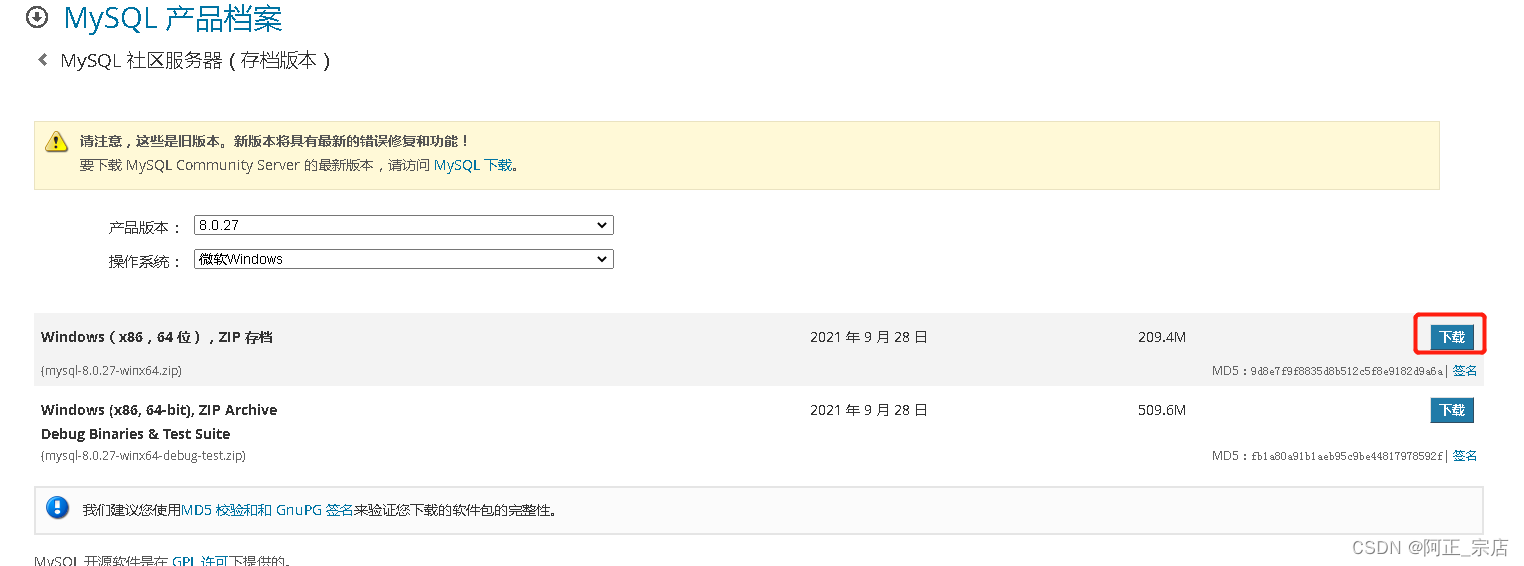Download the mysql-8.0.27-winx64.zip archive
Screen dimensions: 1524x566
tap(1452, 337)
